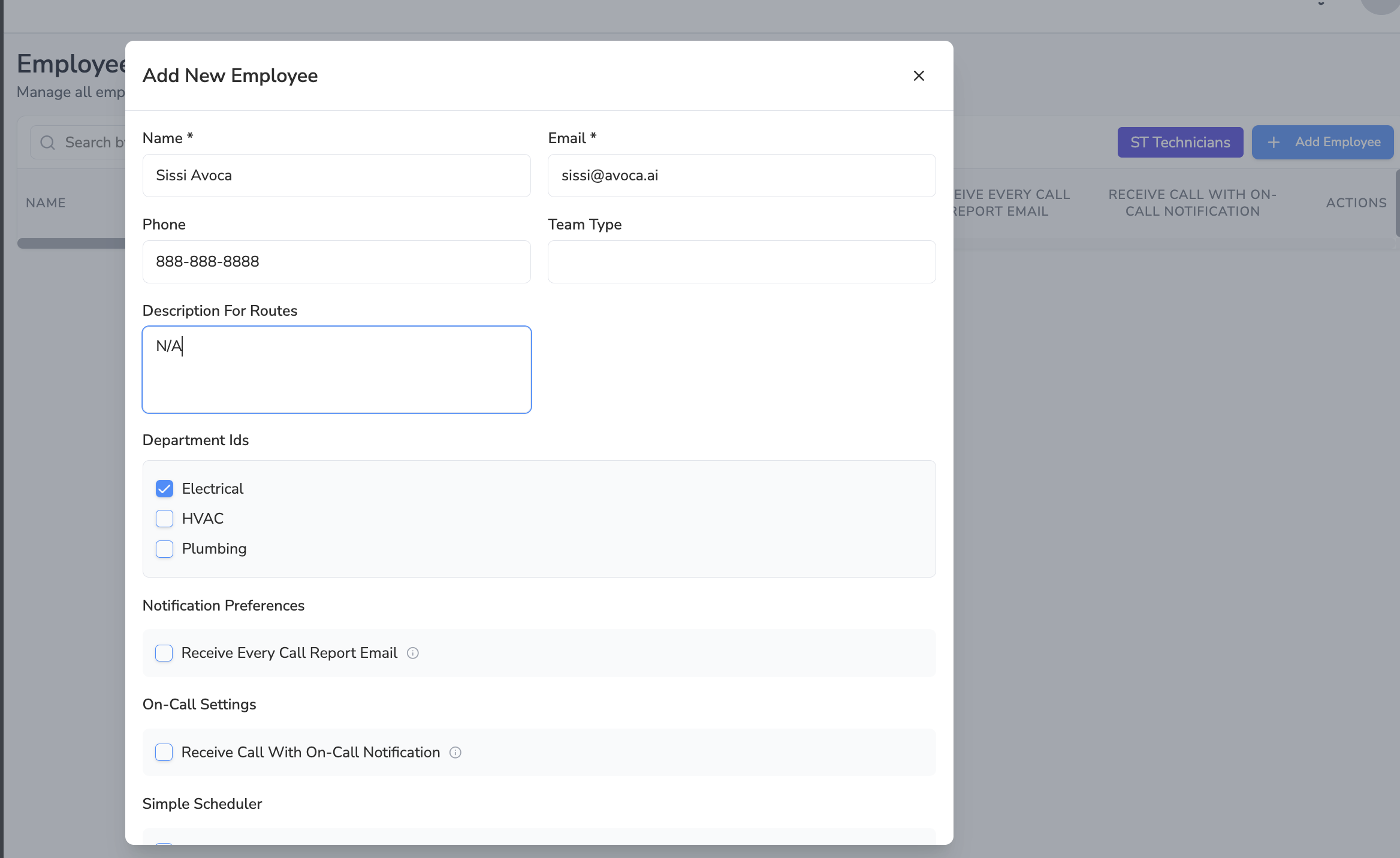1400x858 pixels.
Task: Click into the Name input field
Action: point(336,176)
